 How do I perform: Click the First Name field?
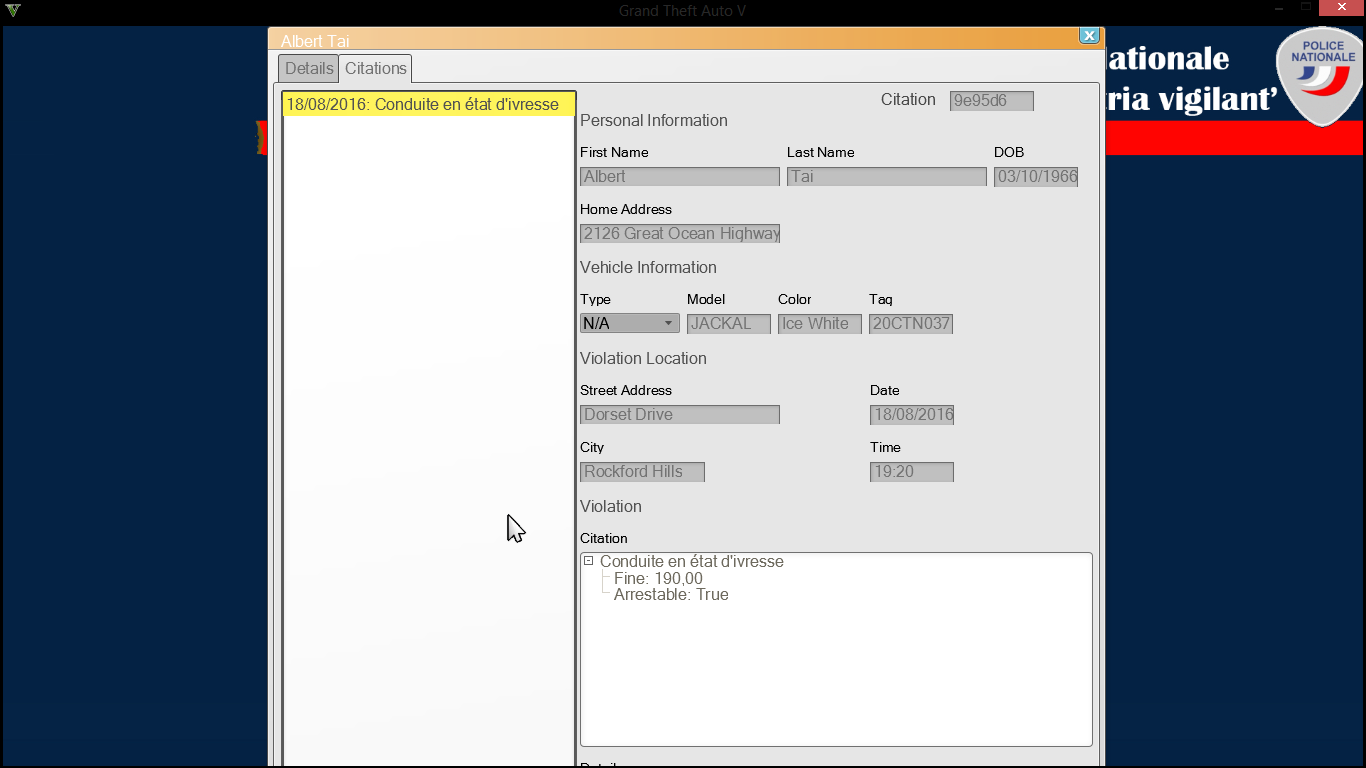(x=679, y=177)
